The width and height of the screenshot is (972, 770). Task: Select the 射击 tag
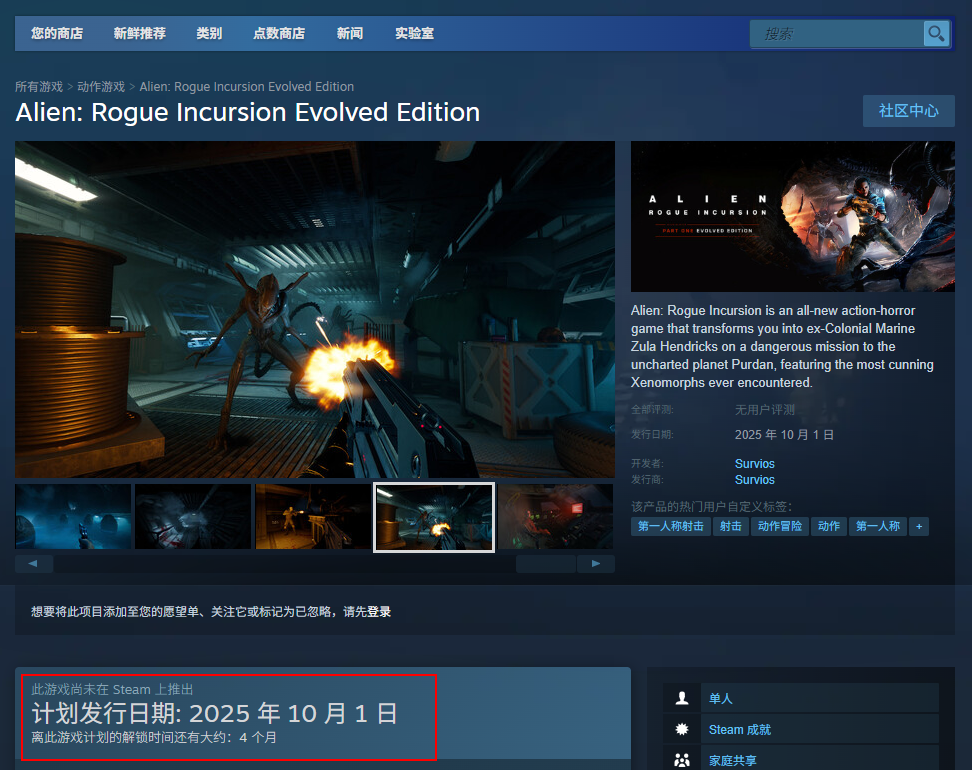(x=730, y=526)
